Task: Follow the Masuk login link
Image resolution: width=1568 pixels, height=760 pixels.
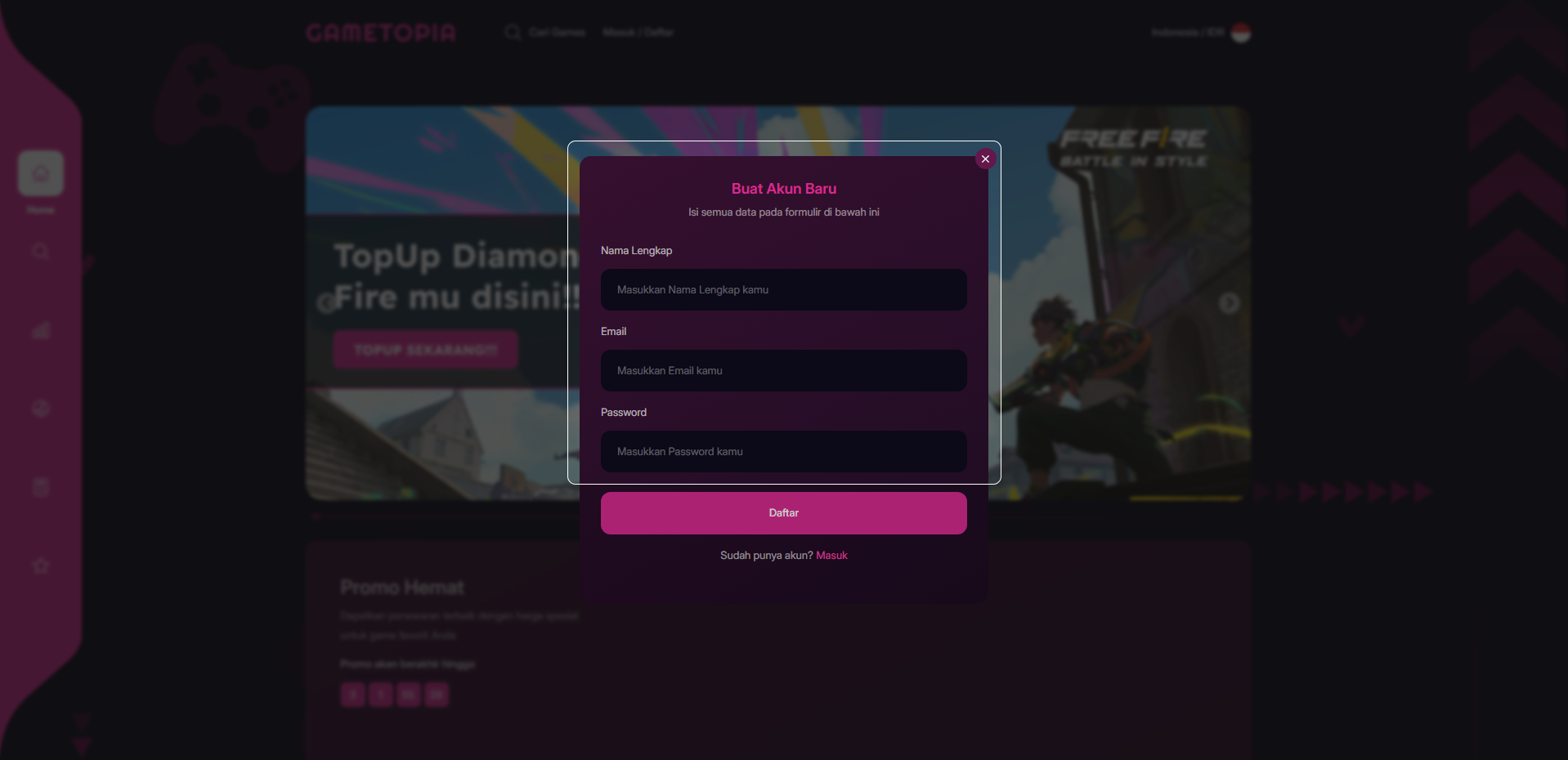Action: click(x=831, y=556)
